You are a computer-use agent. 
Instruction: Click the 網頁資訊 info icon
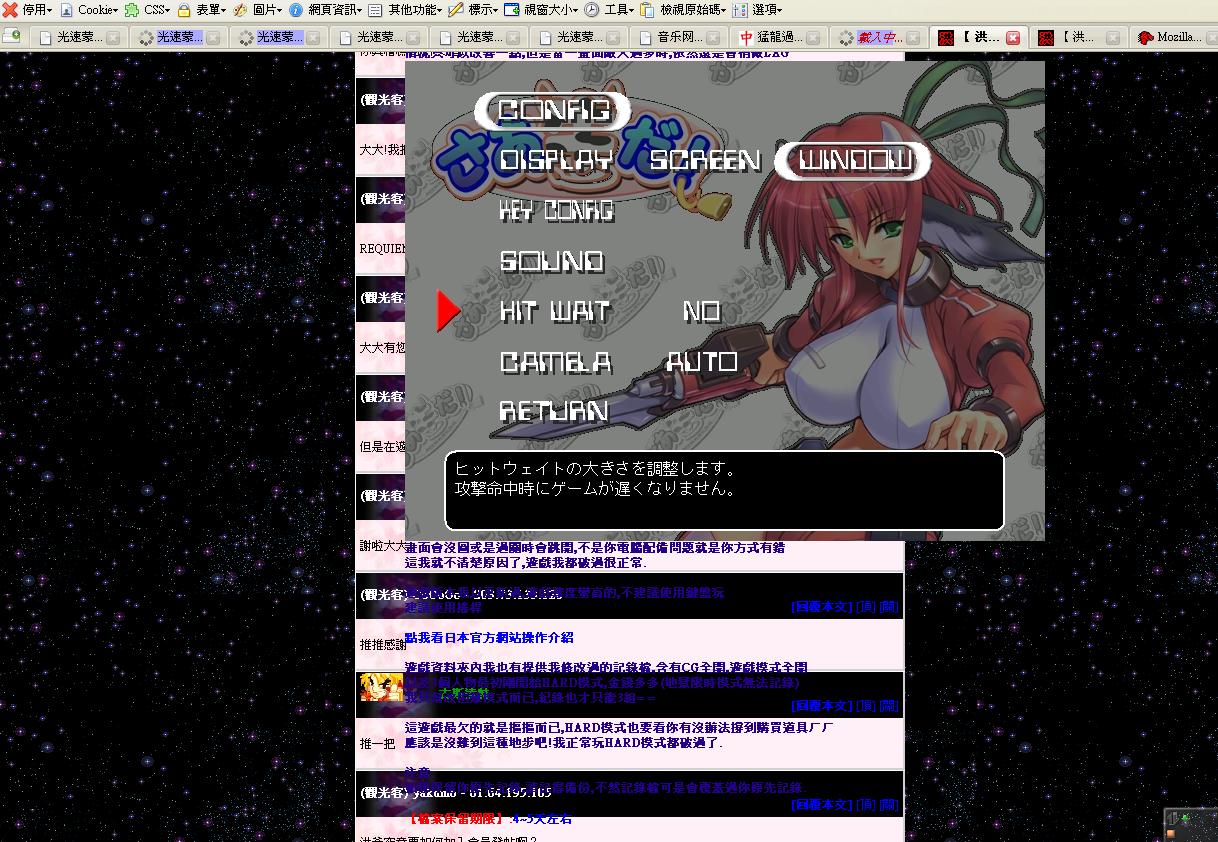click(296, 10)
